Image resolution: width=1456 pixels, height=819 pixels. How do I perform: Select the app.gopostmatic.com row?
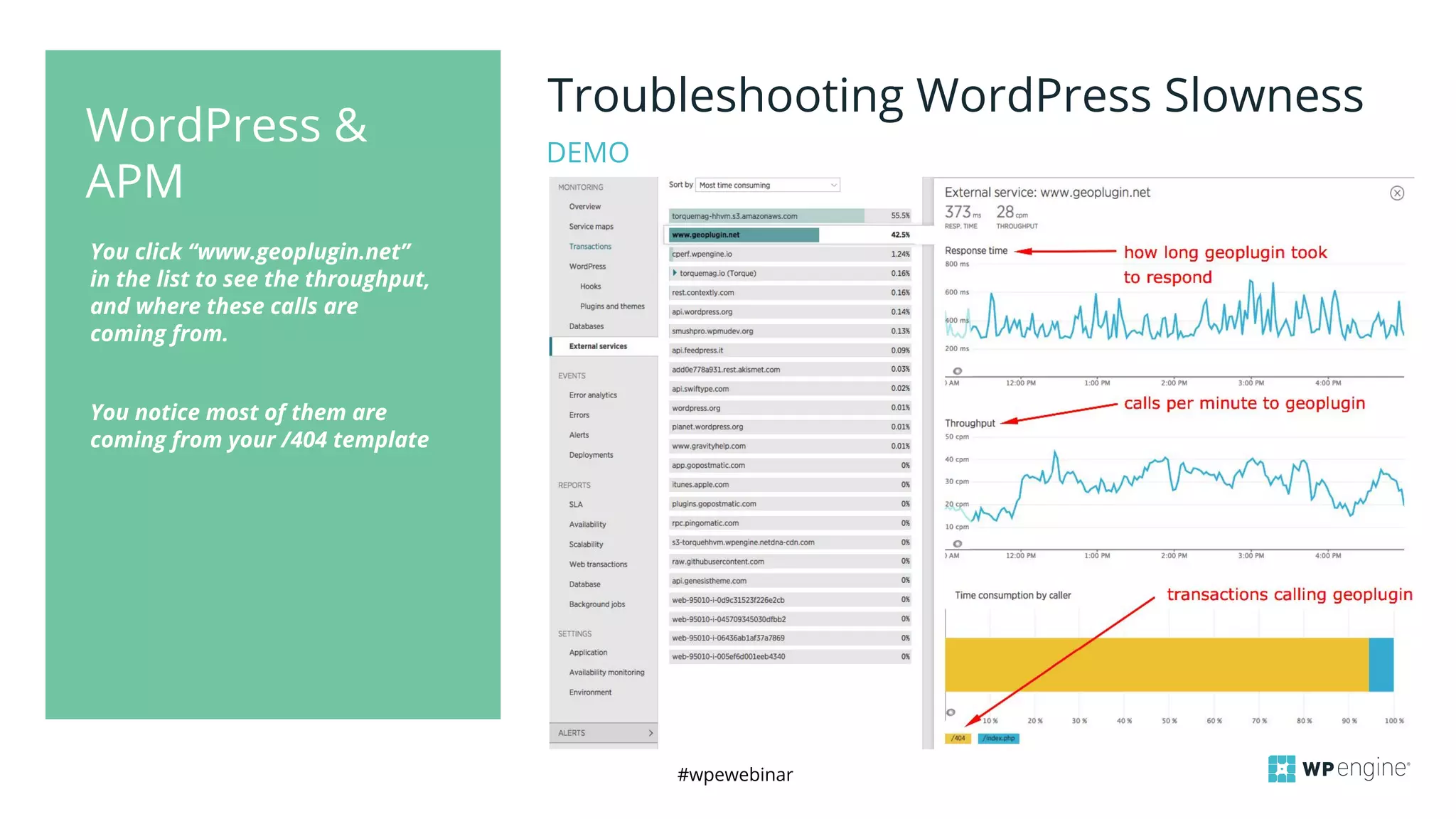790,465
